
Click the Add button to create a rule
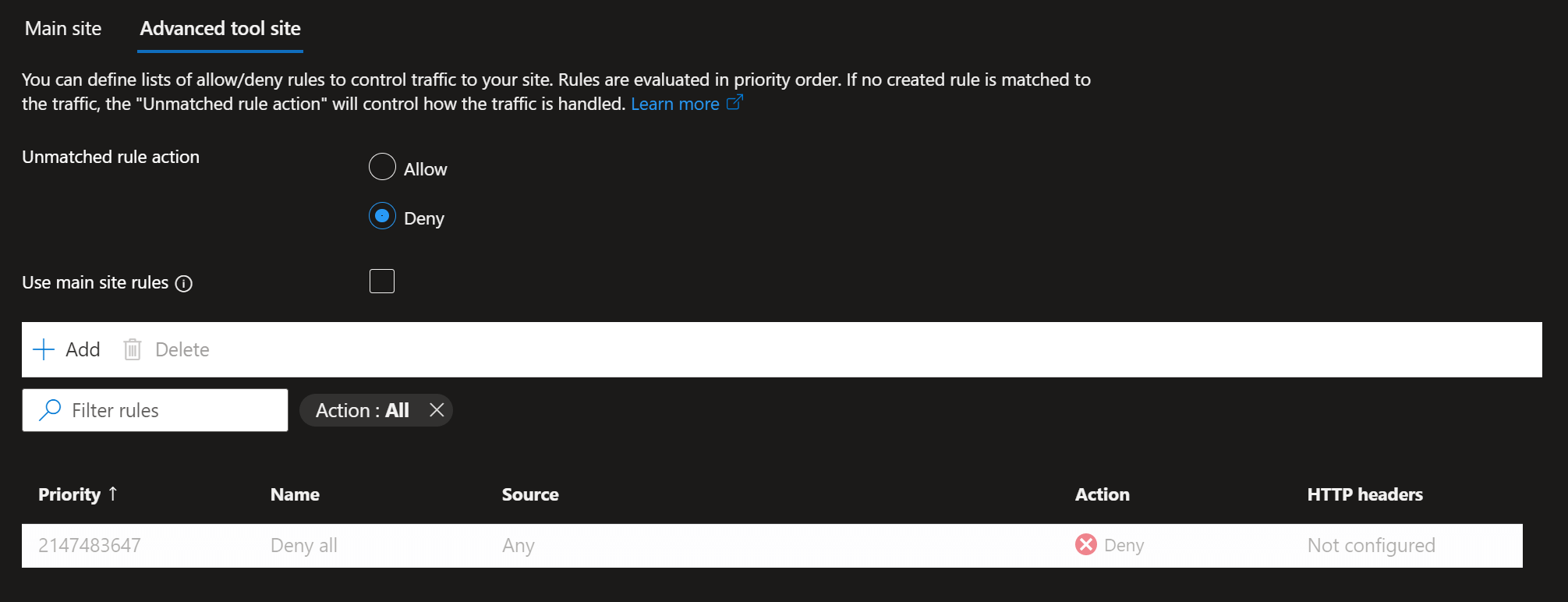[x=66, y=349]
